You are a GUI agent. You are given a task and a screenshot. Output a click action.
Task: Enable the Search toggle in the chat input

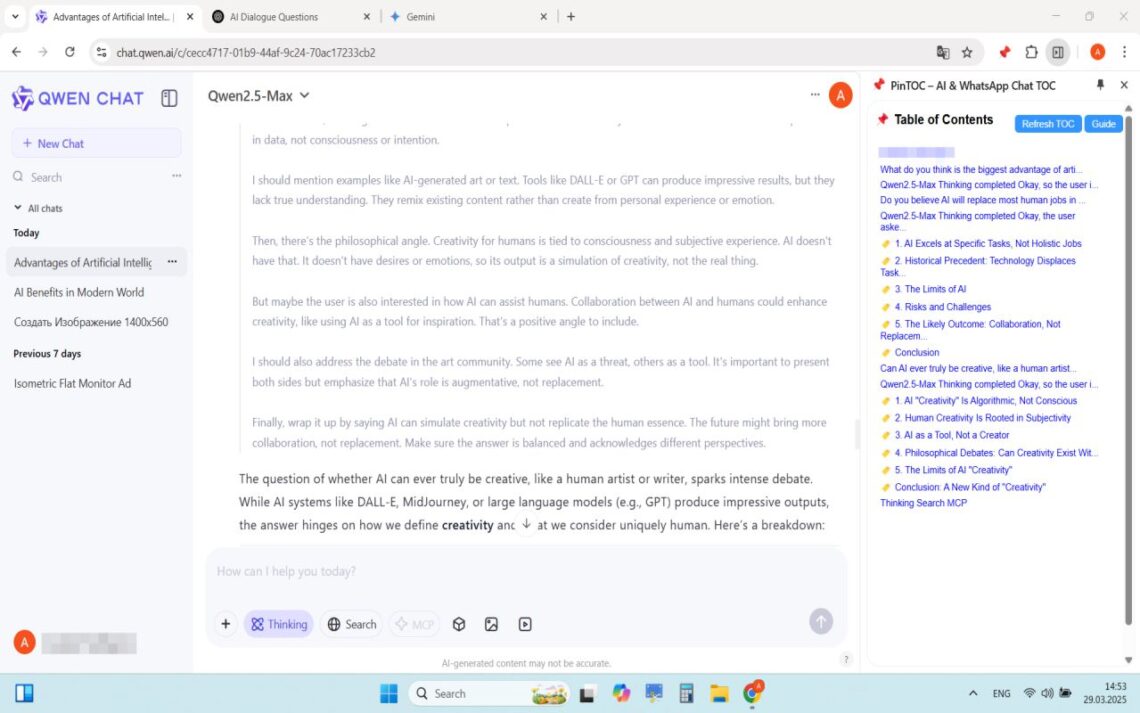click(x=351, y=623)
